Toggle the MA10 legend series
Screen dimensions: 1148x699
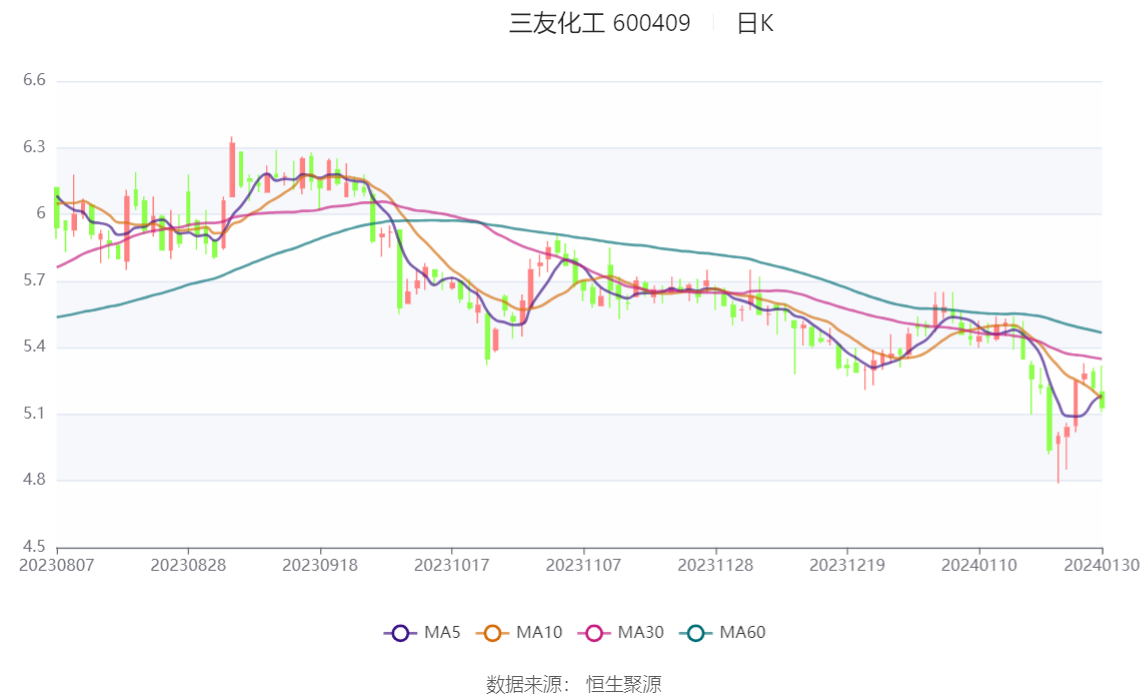[x=519, y=632]
